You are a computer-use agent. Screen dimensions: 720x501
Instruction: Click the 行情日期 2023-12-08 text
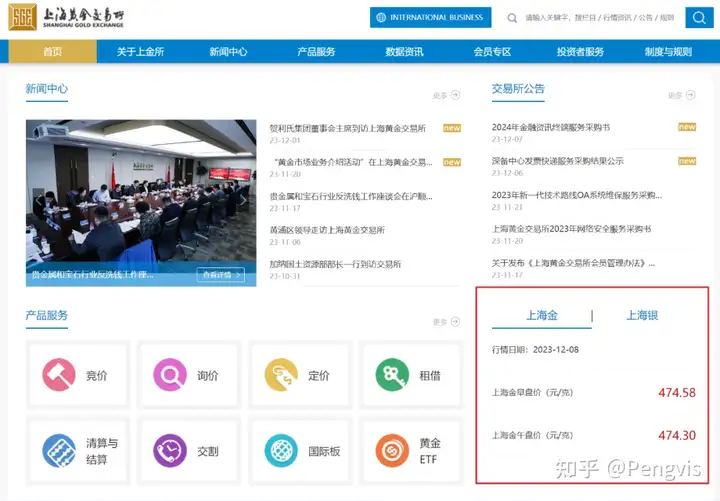(x=535, y=349)
